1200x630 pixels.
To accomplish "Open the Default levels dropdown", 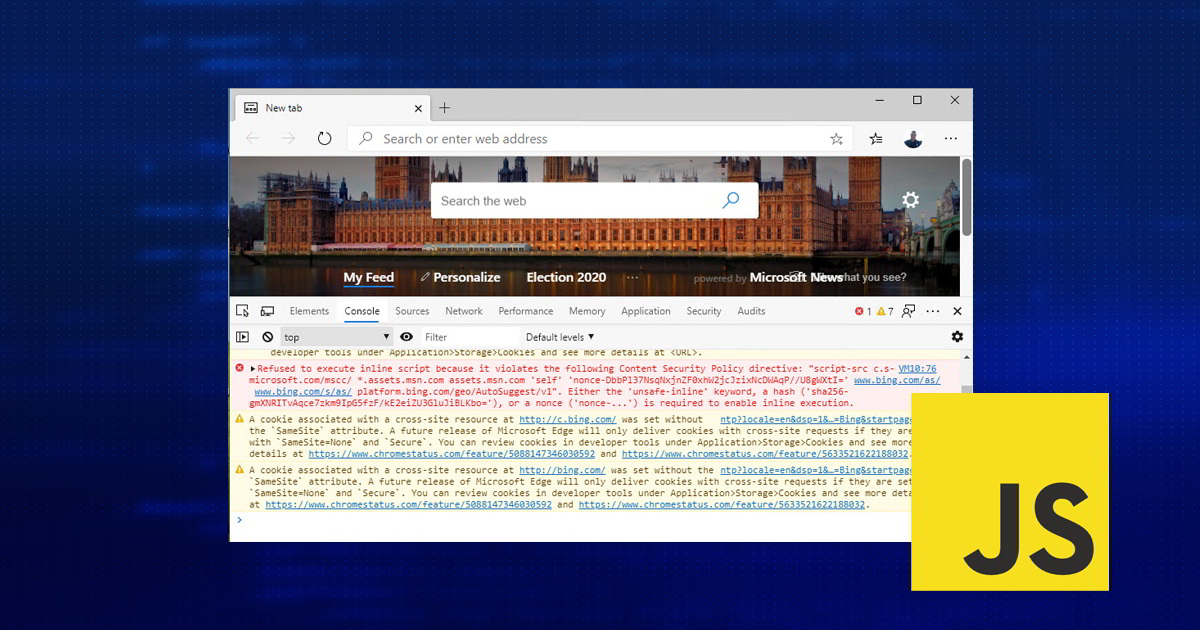I will [560, 337].
